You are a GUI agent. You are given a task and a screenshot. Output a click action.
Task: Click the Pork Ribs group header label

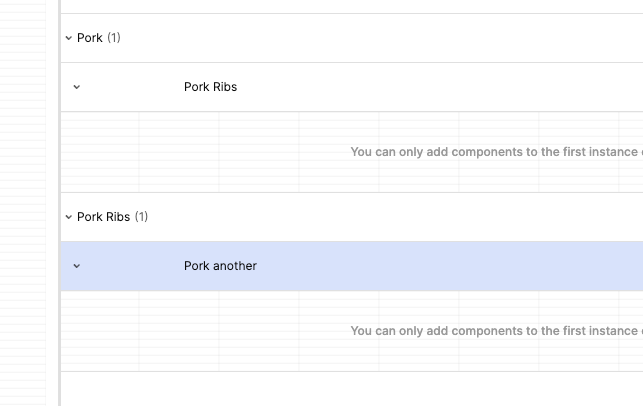tap(103, 217)
